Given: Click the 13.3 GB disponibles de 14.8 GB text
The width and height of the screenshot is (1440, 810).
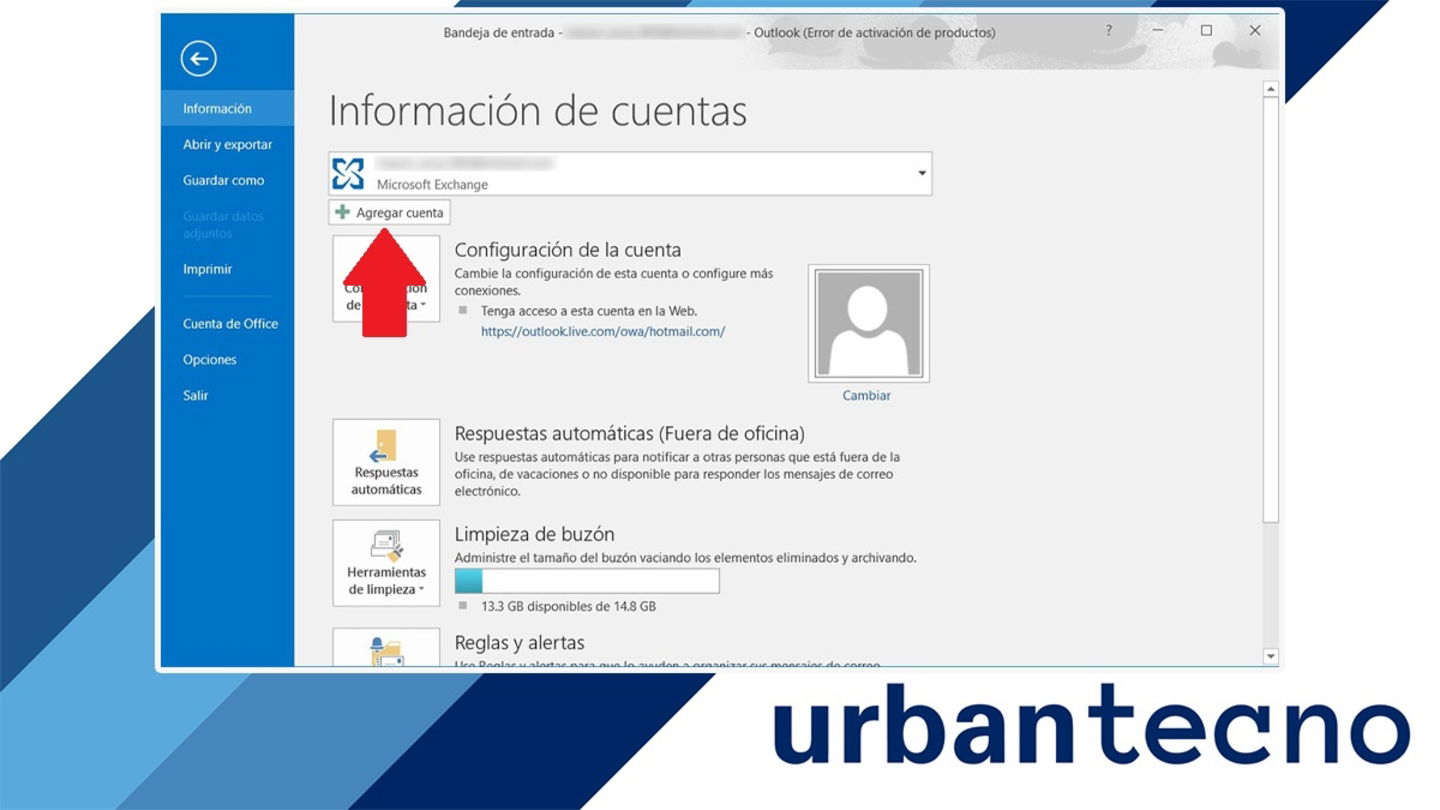Looking at the screenshot, I should point(568,606).
